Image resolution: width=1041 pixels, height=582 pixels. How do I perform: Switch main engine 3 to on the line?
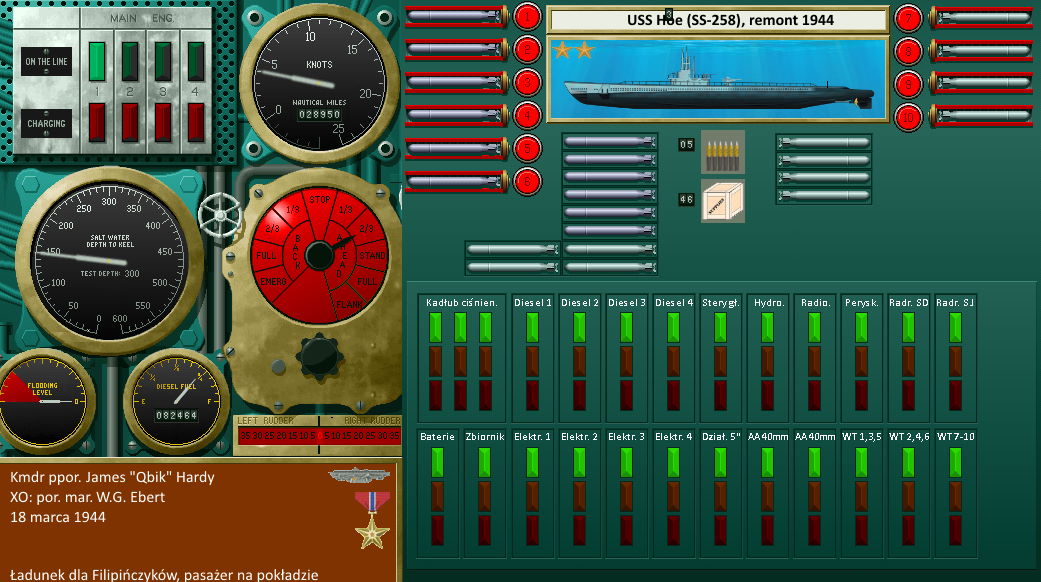tap(163, 60)
